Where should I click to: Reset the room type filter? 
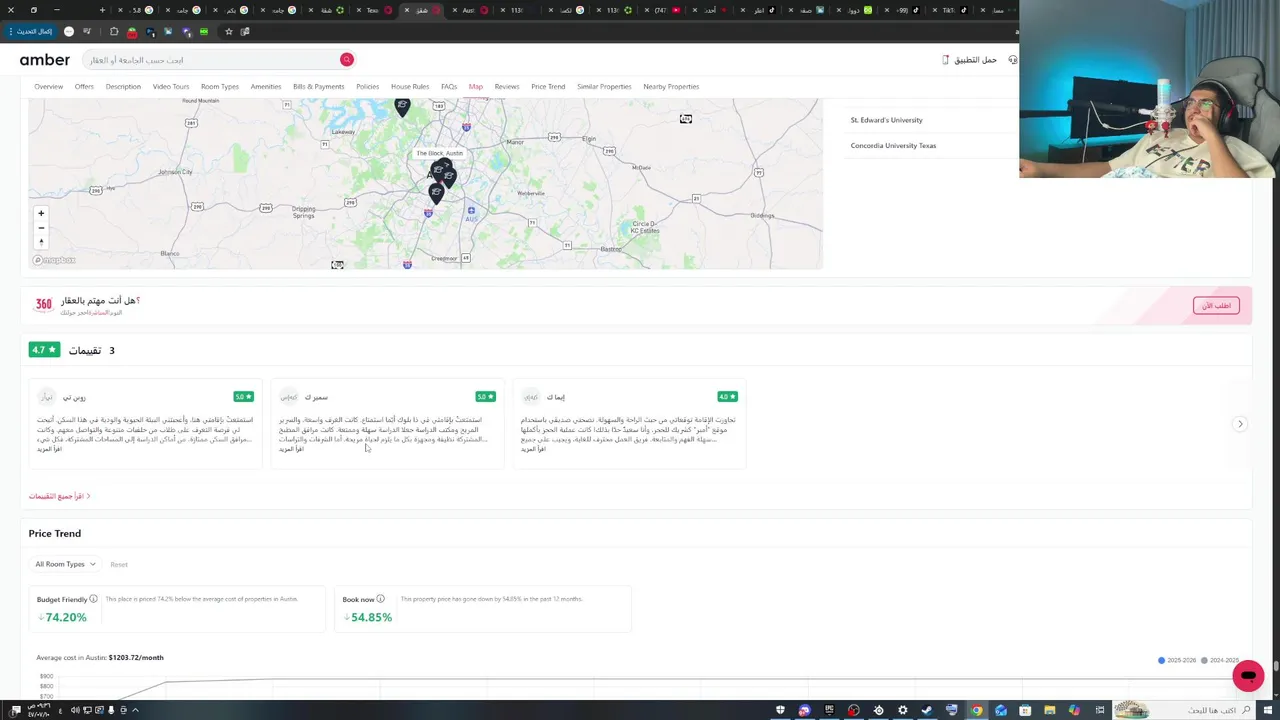tap(119, 564)
